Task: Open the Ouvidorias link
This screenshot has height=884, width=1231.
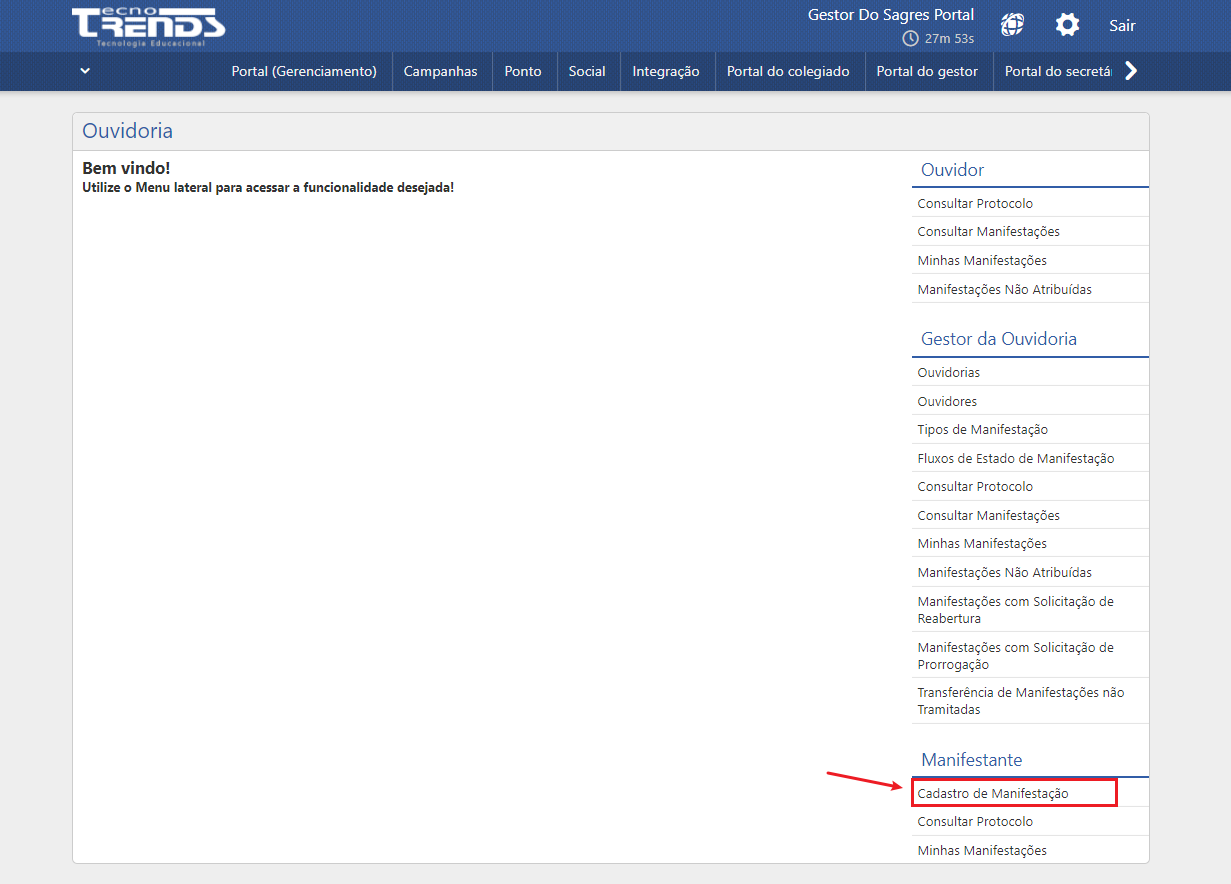Action: [948, 372]
